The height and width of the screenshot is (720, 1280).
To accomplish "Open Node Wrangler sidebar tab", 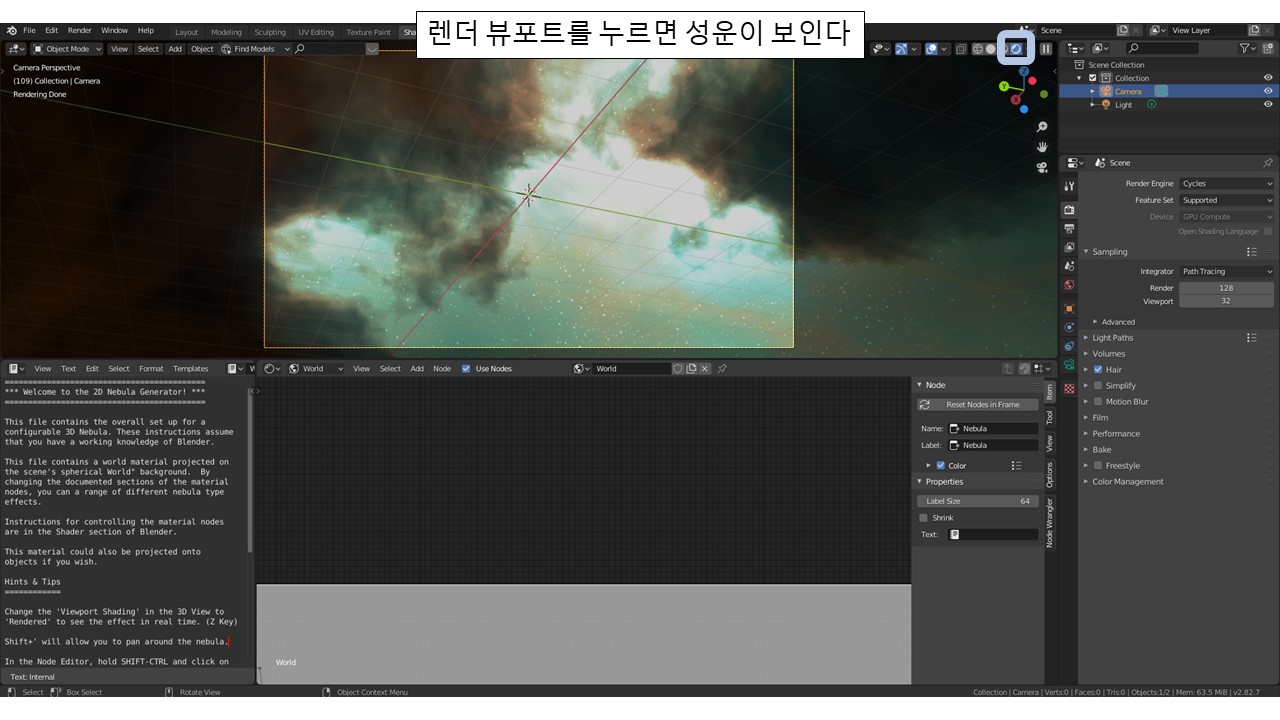I will coord(1050,522).
